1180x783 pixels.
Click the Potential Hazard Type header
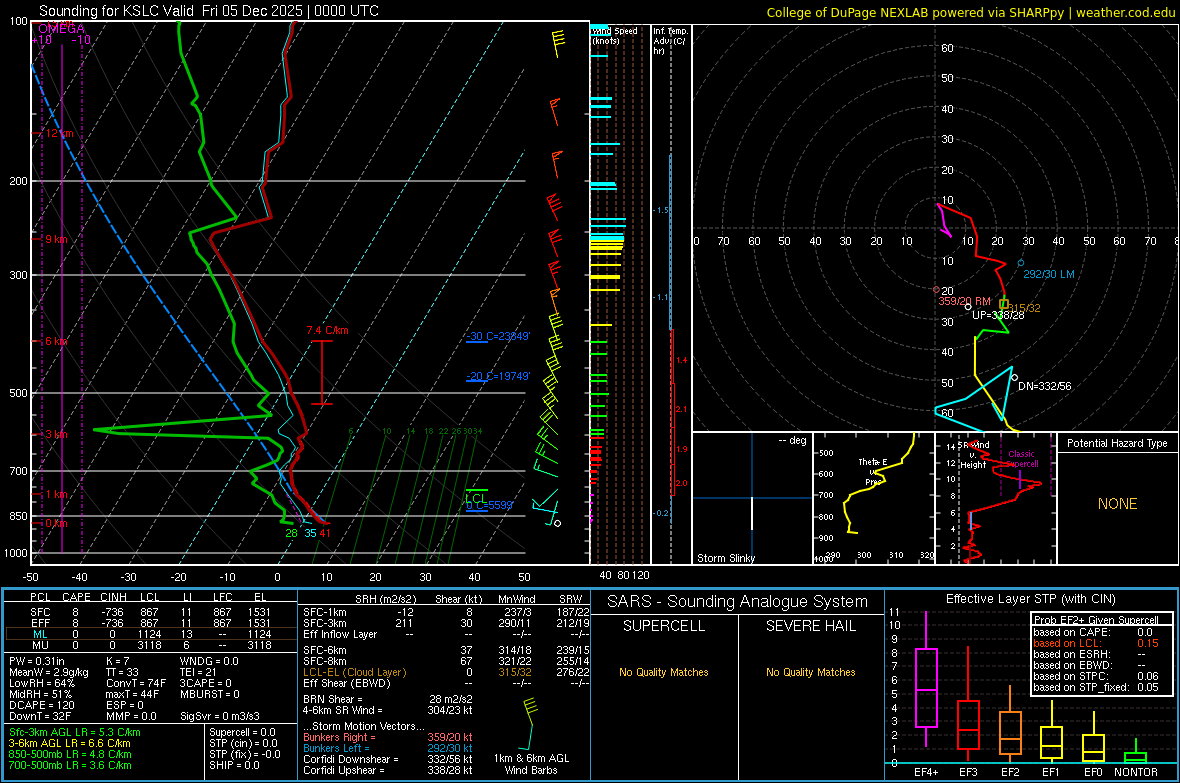[x=1117, y=443]
